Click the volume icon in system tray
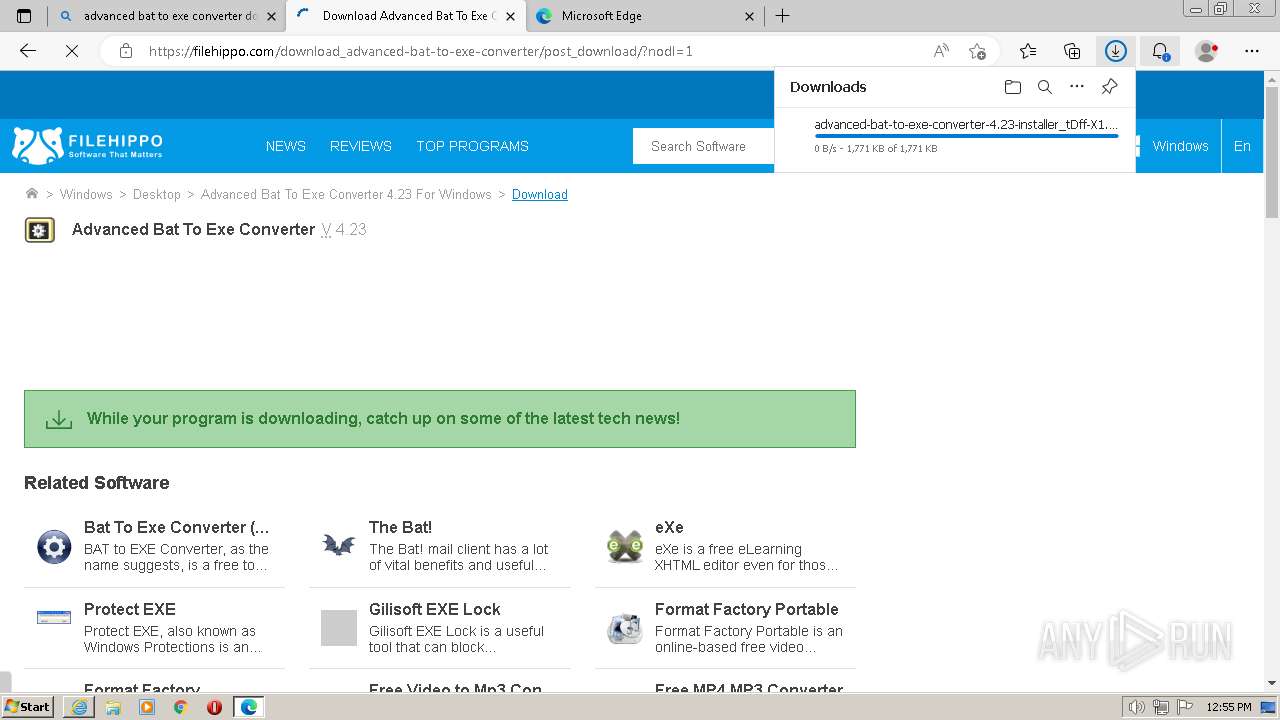The width and height of the screenshot is (1280, 720). pyautogui.click(x=1137, y=707)
